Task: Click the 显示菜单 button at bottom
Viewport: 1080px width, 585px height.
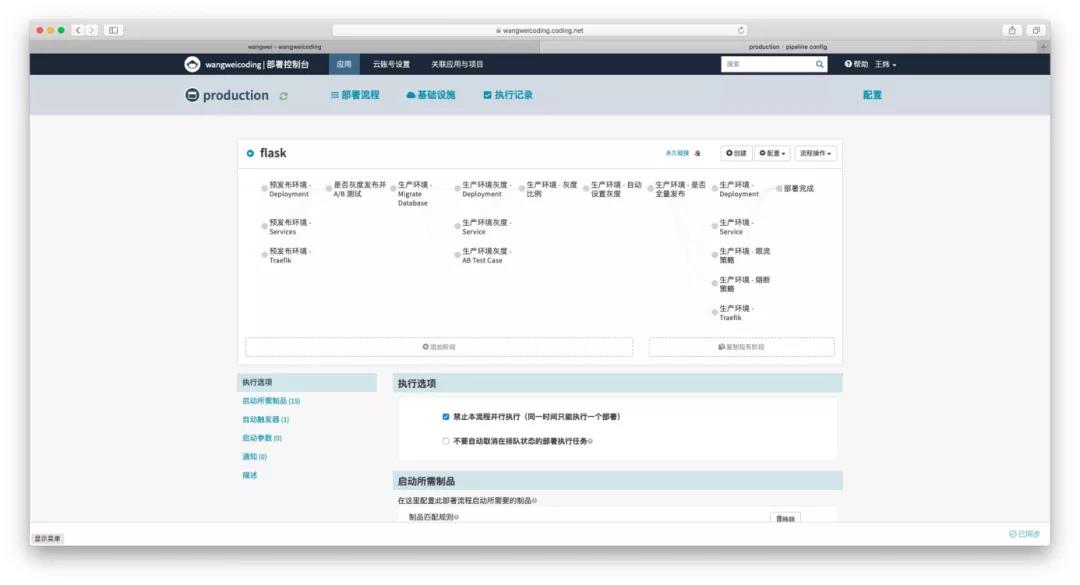Action: [48, 538]
